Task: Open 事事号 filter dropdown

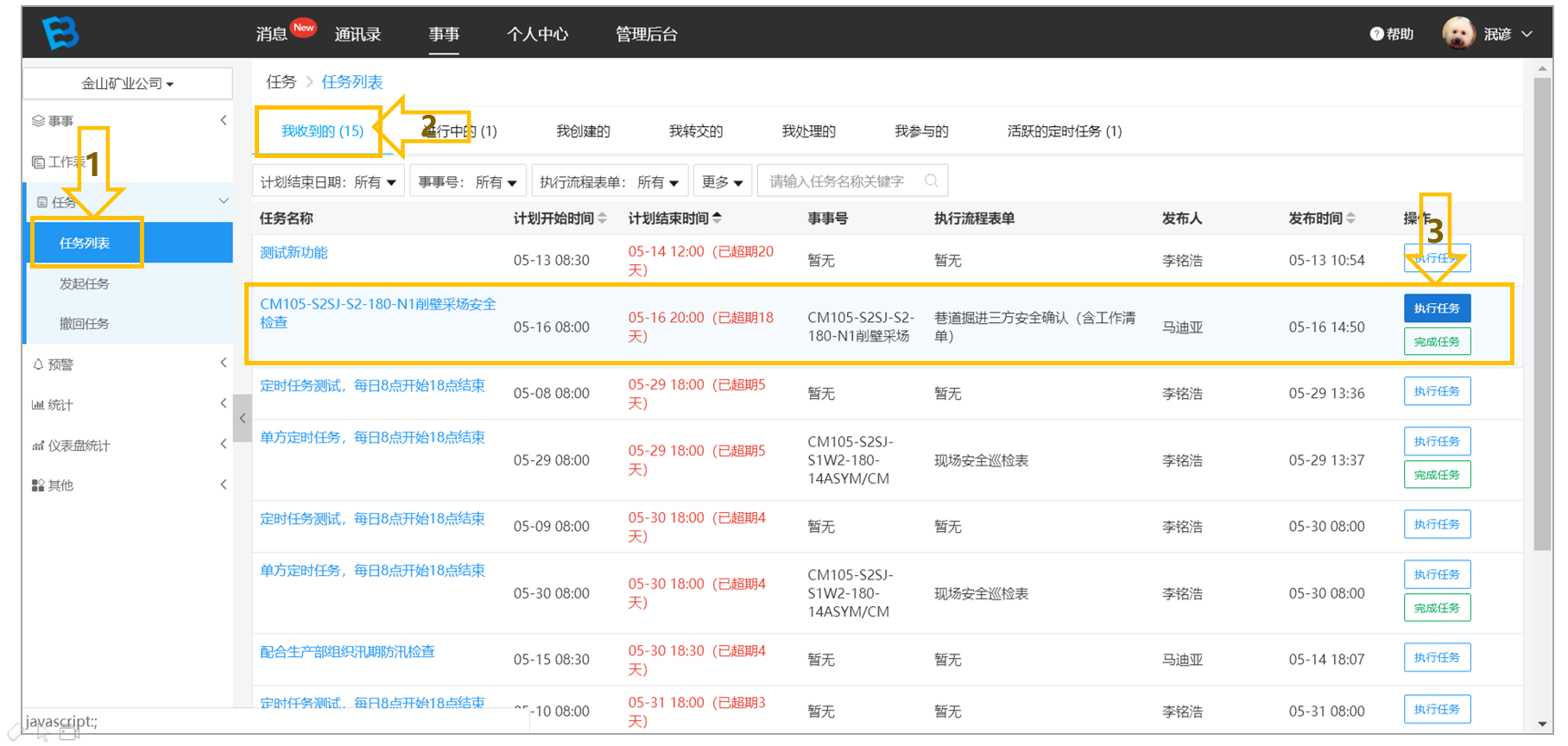Action: pos(468,181)
